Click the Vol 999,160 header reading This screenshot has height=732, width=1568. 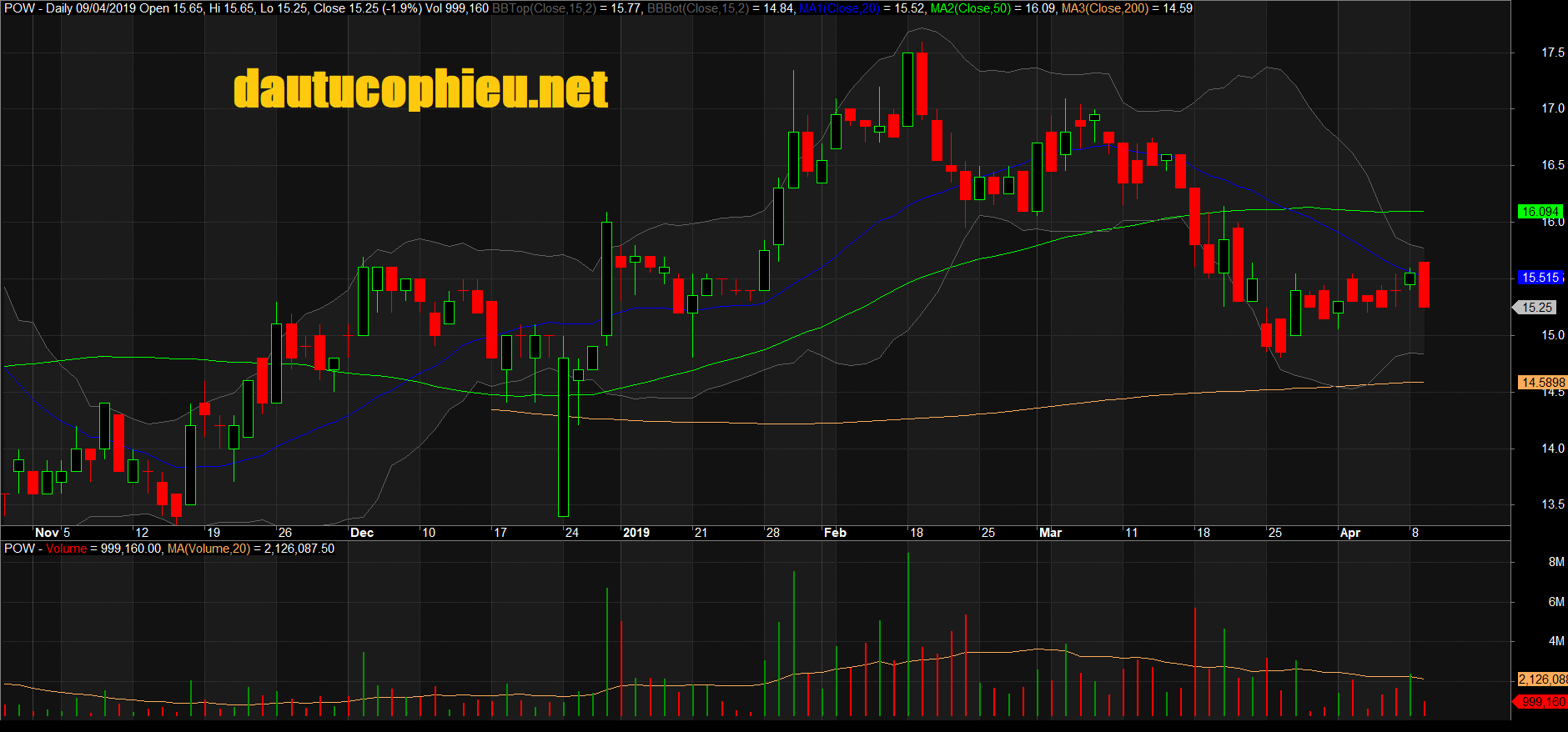tap(457, 8)
